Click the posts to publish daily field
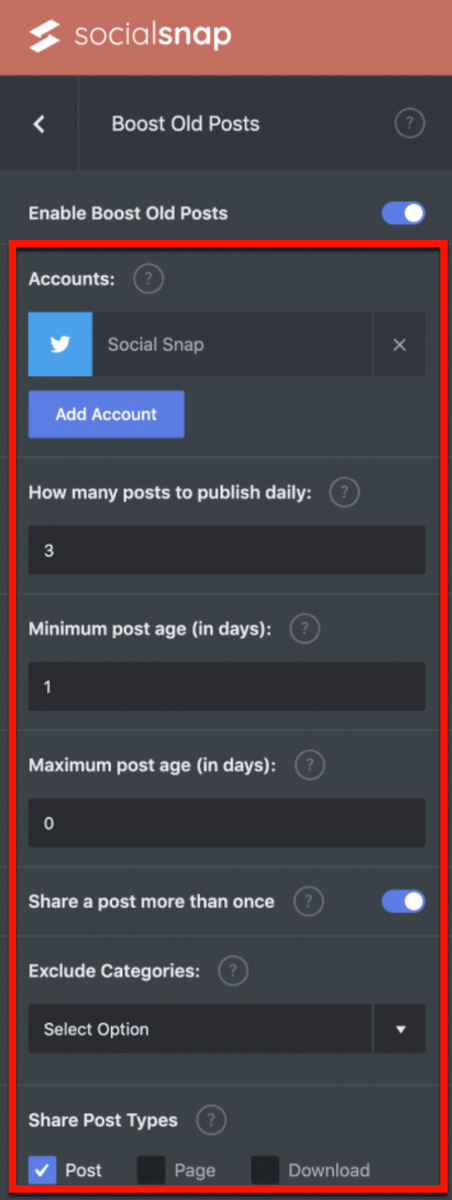452x1200 pixels. (x=226, y=550)
